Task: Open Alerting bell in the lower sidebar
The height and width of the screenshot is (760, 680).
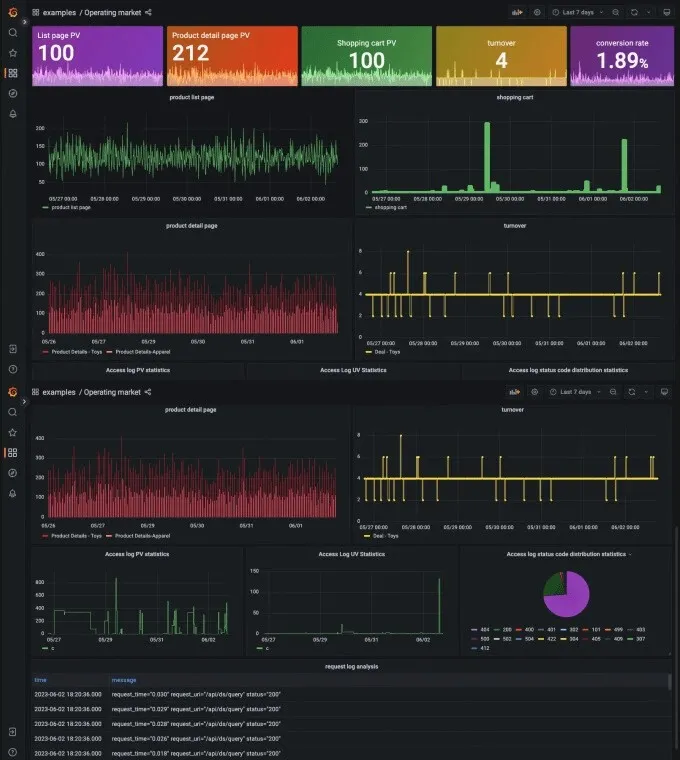Action: point(13,493)
